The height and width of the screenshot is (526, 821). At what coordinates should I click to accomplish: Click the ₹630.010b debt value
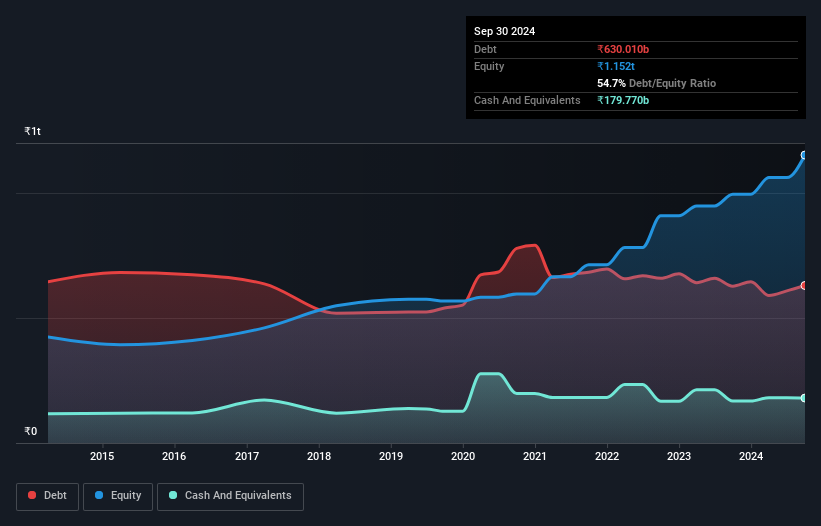(623, 49)
